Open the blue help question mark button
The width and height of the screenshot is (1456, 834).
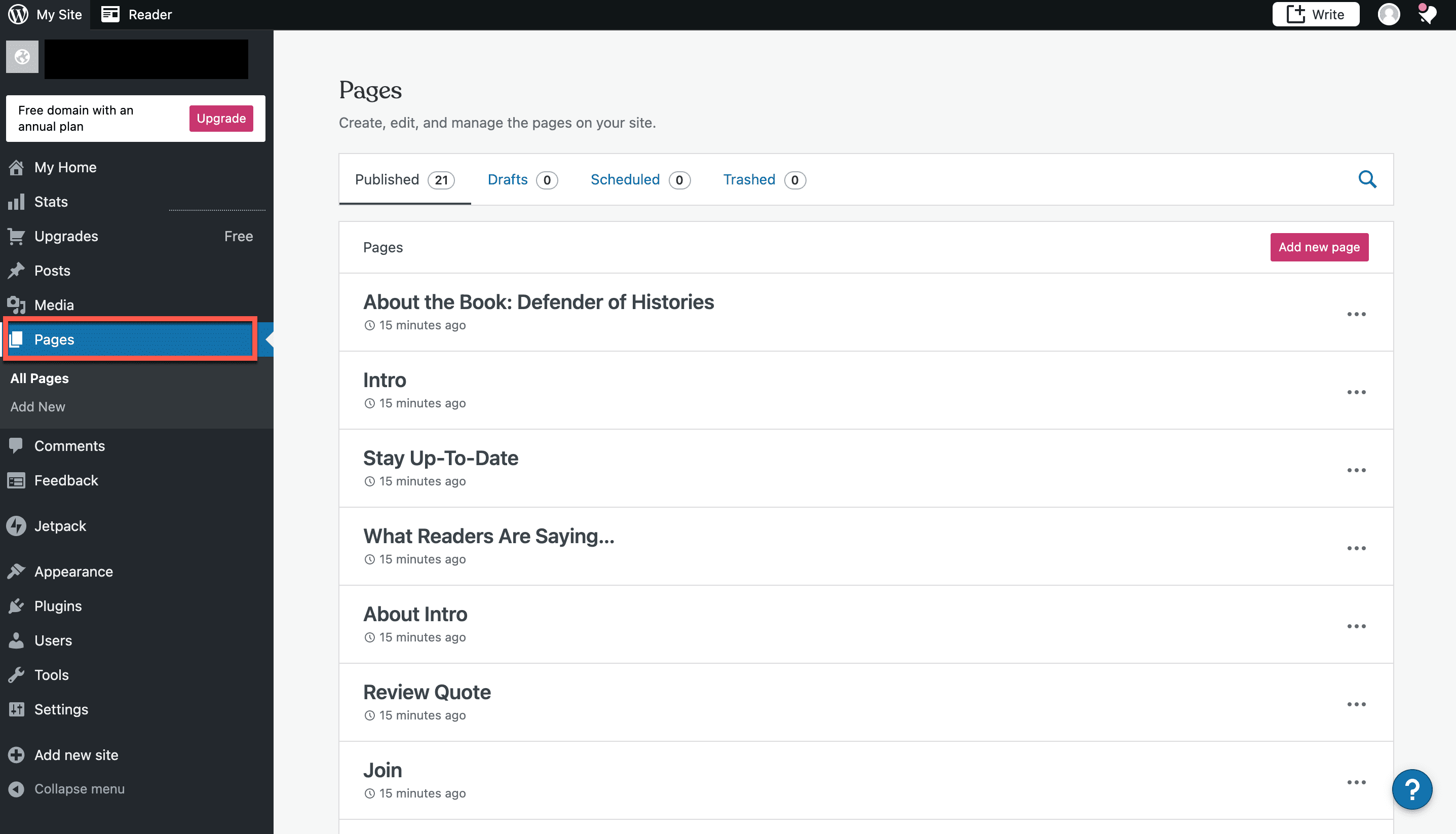tap(1411, 789)
